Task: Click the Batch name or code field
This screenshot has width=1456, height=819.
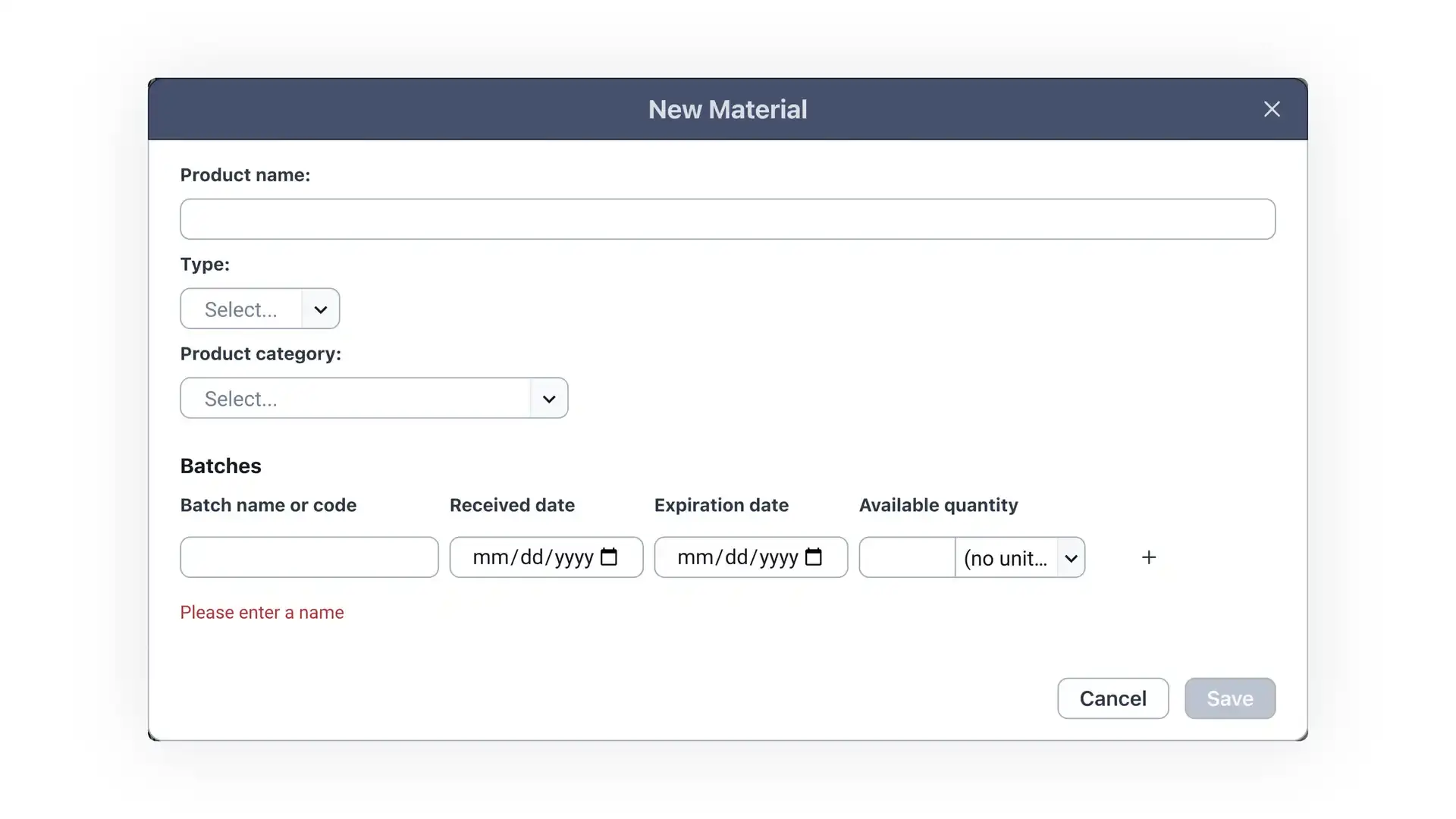Action: point(309,557)
